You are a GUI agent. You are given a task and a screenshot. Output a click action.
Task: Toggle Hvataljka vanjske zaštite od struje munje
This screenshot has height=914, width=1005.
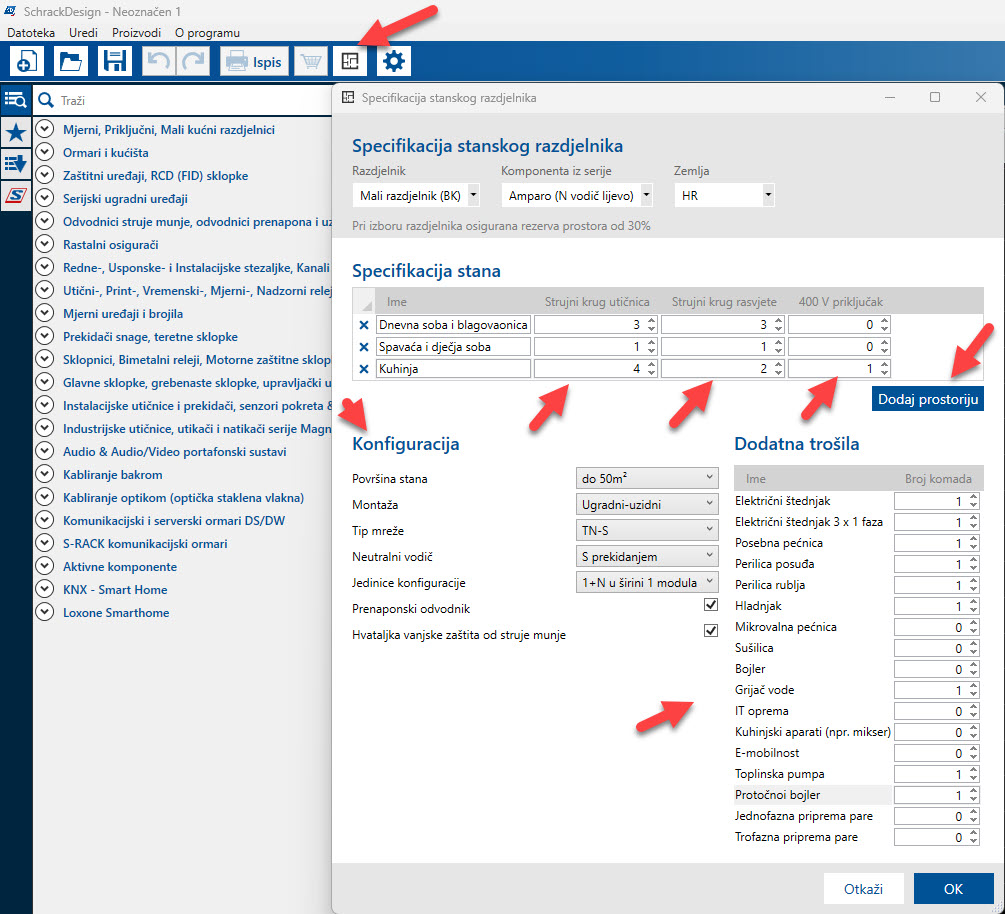[711, 631]
